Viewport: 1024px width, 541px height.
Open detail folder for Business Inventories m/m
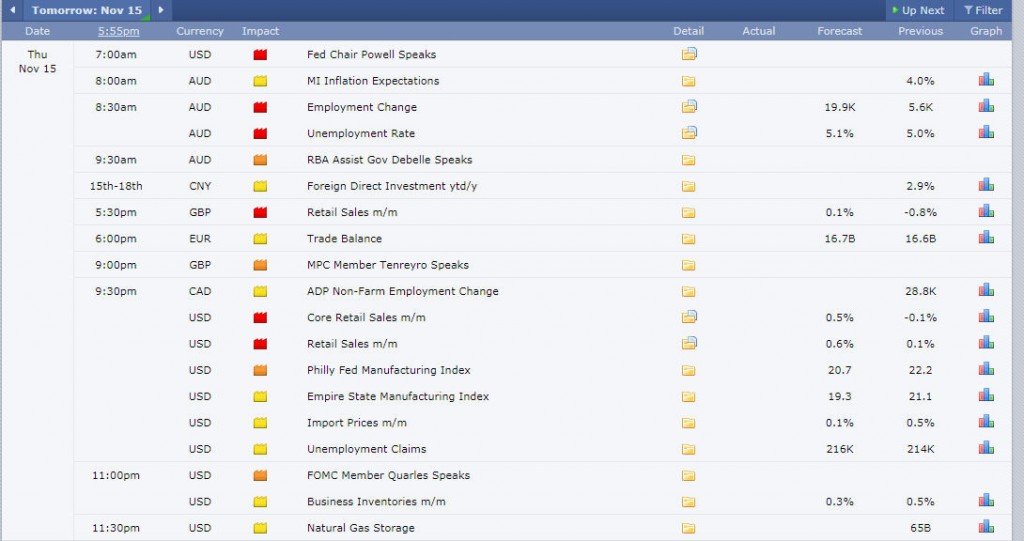click(x=688, y=502)
